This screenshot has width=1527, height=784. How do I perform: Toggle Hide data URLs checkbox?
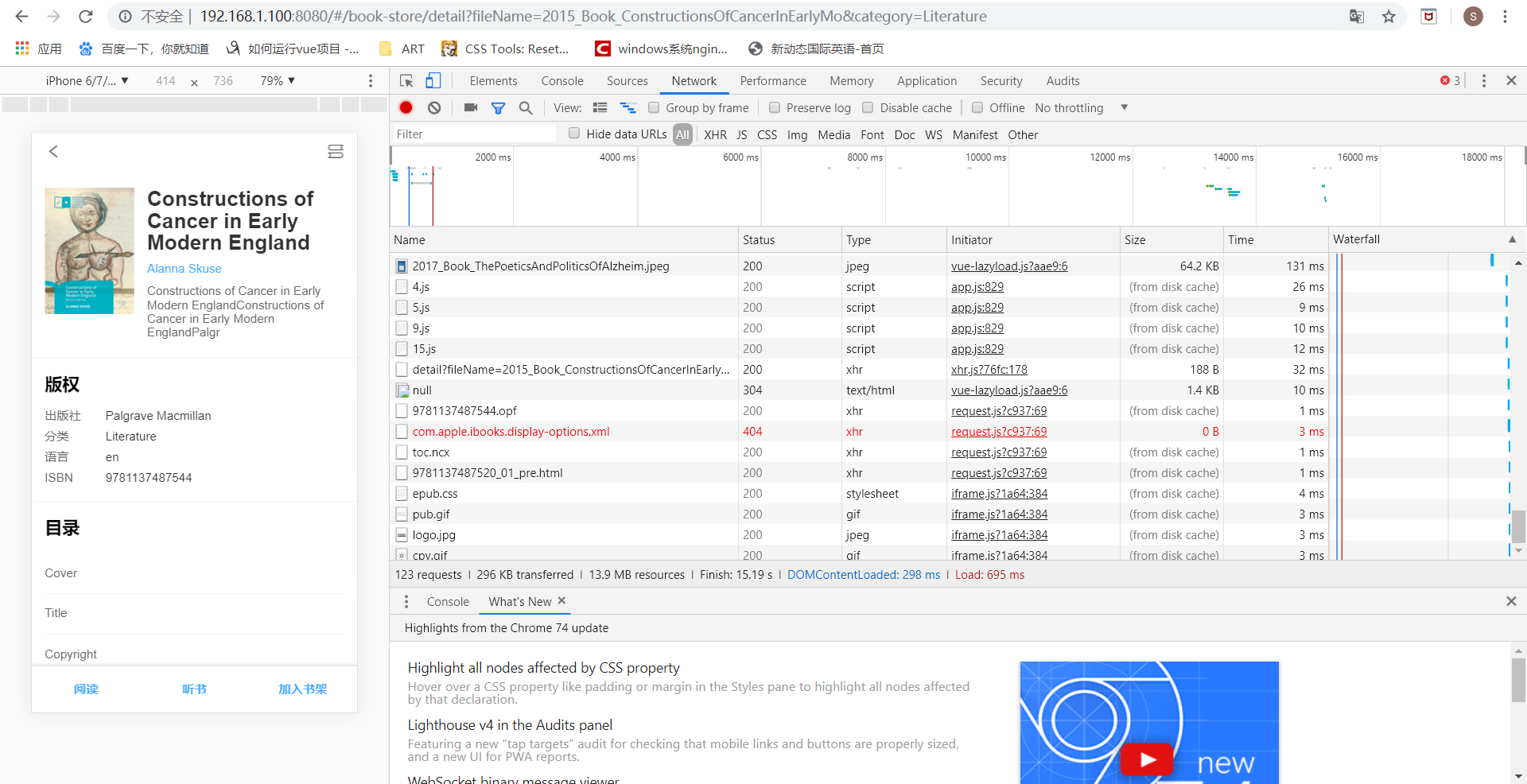pos(574,134)
